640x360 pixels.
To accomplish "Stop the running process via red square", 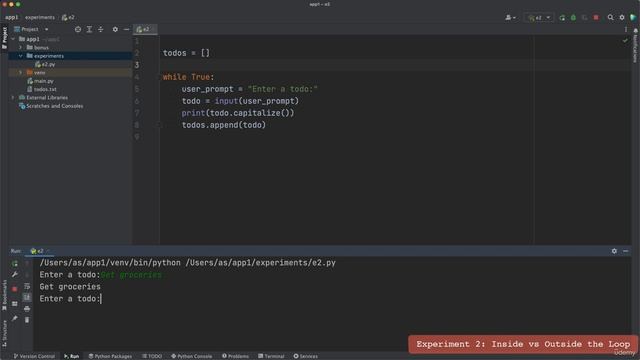I will click(x=596, y=18).
